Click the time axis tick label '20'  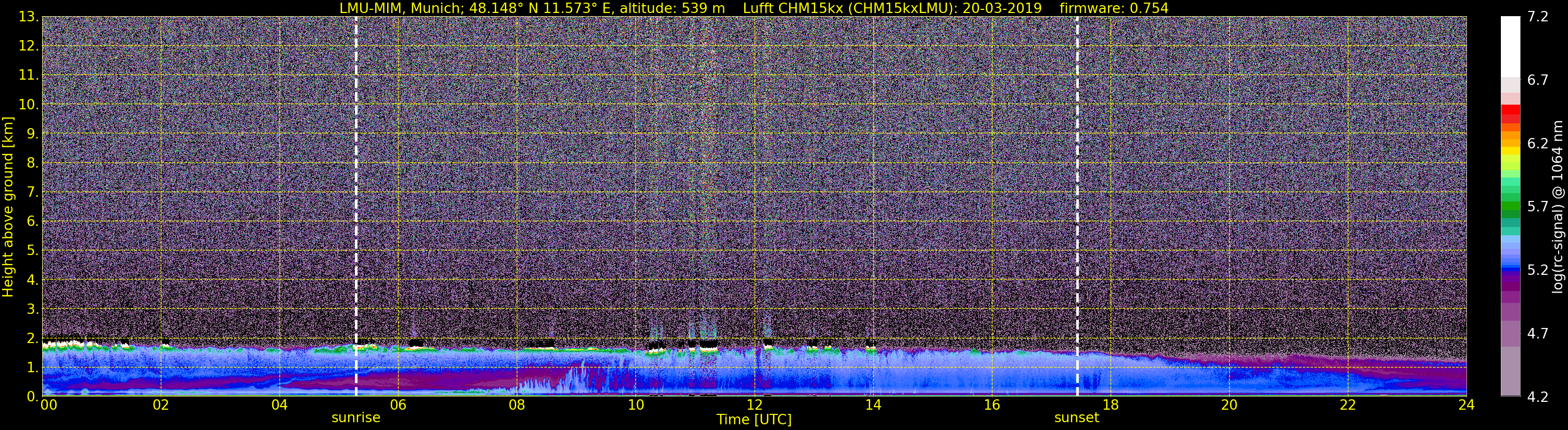pos(1229,405)
